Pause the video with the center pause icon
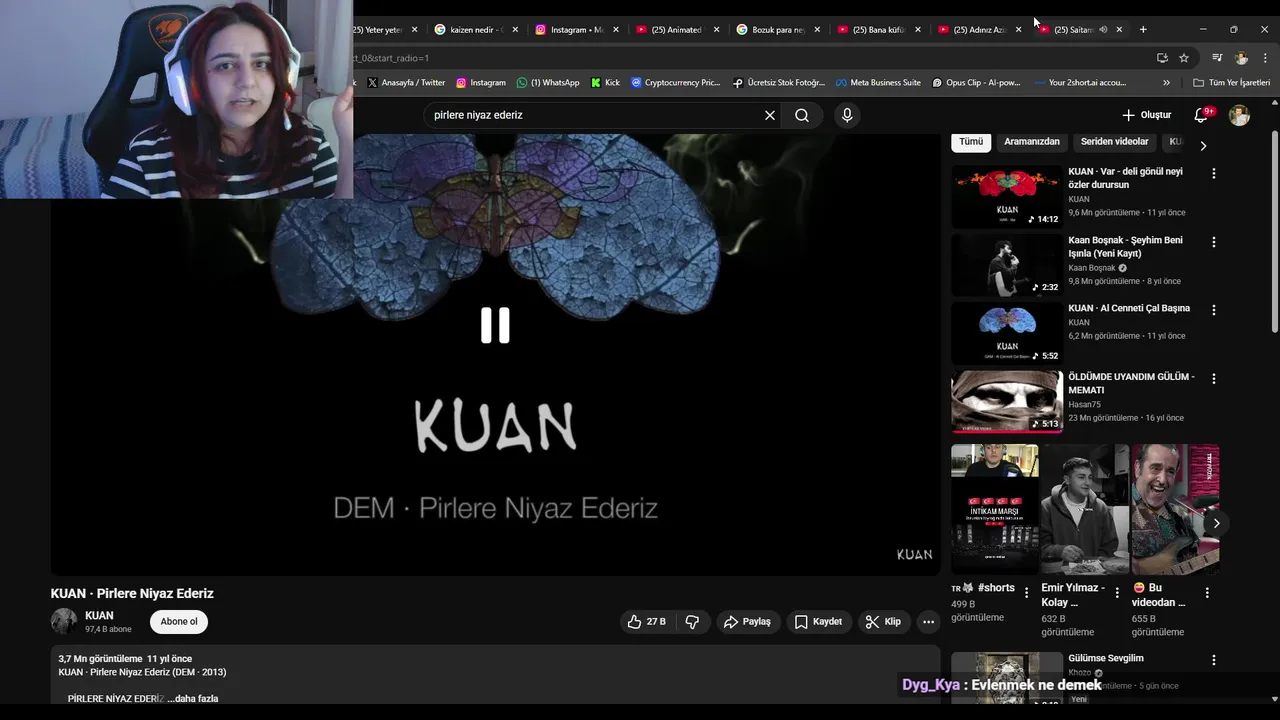The width and height of the screenshot is (1280, 720). click(495, 325)
